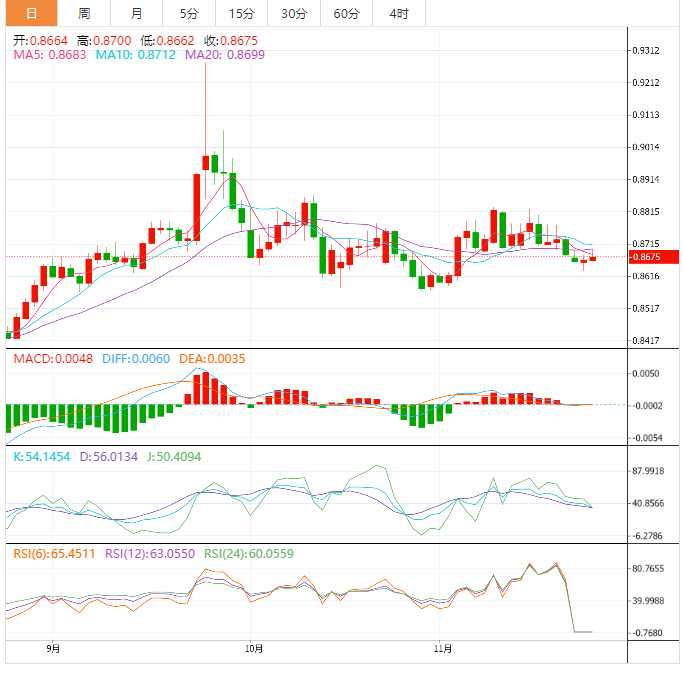Click the 0.8815 price axis label
The width and height of the screenshot is (683, 673).
pyautogui.click(x=646, y=212)
